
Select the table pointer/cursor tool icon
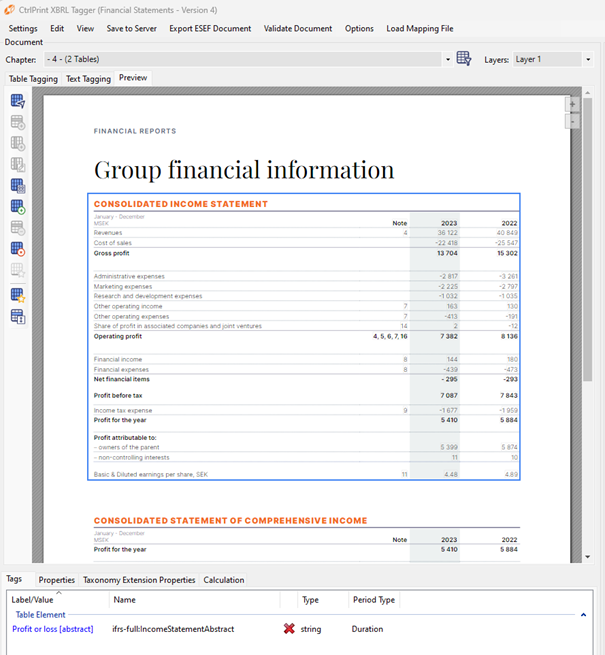(x=18, y=101)
